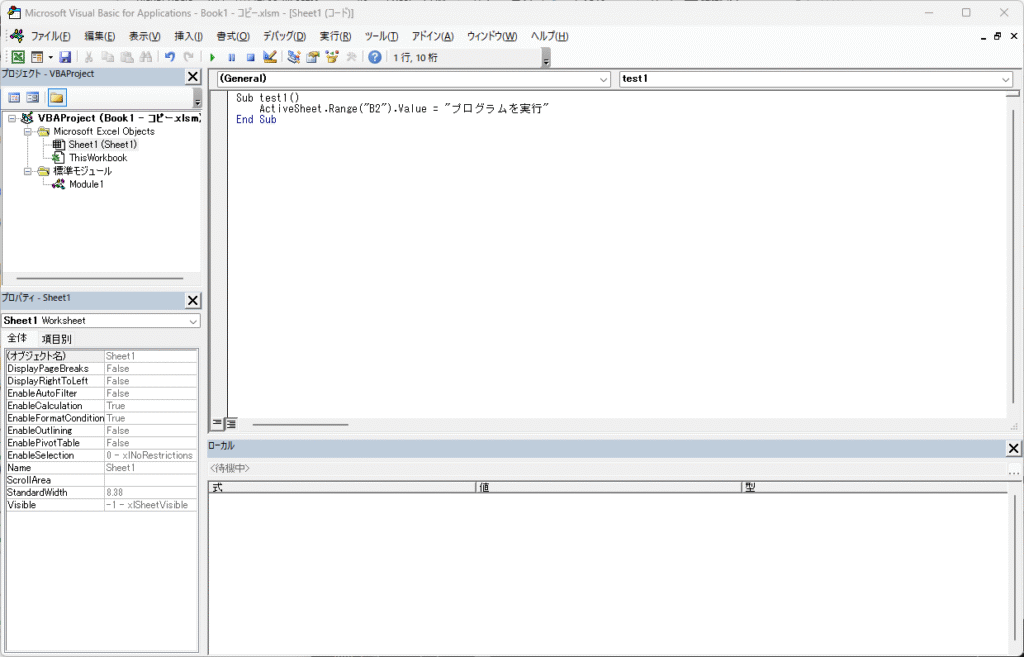Close the ローカル (Locals) window
This screenshot has height=657, width=1024.
(x=1013, y=449)
